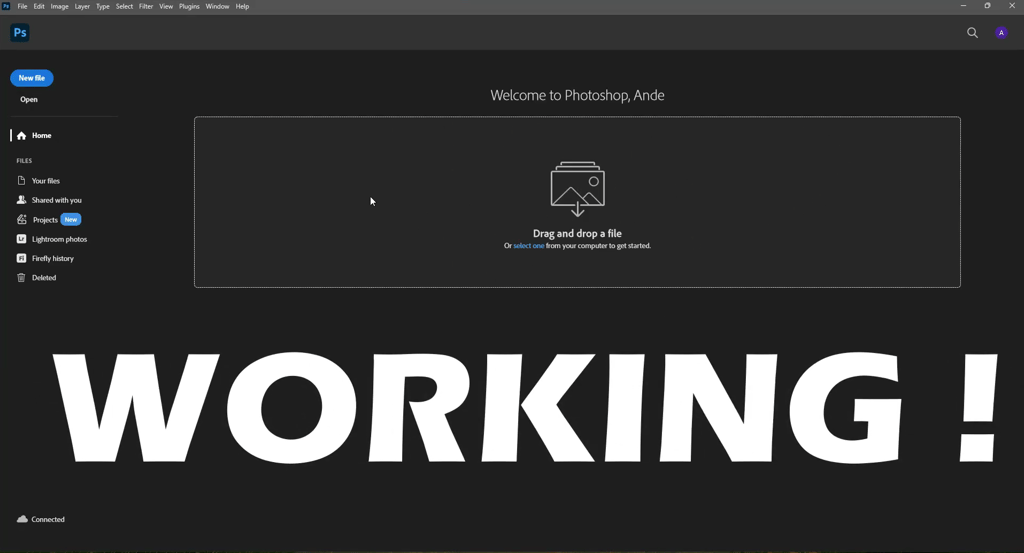
Task: Open the Edit menu
Action: pyautogui.click(x=39, y=7)
